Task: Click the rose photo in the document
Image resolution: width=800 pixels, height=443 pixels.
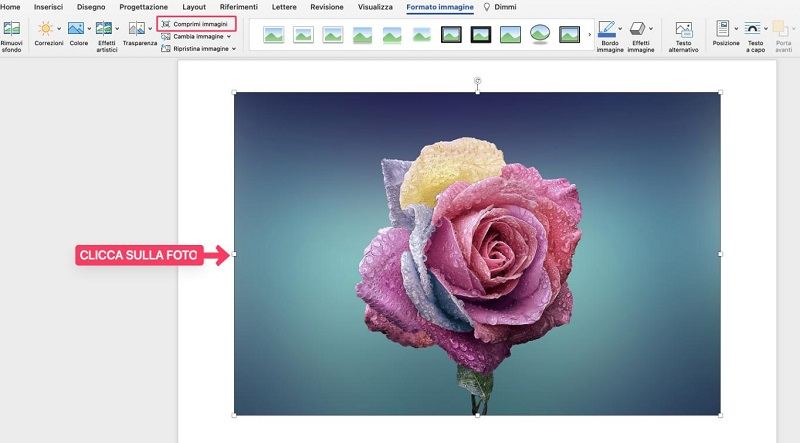Action: tap(477, 254)
